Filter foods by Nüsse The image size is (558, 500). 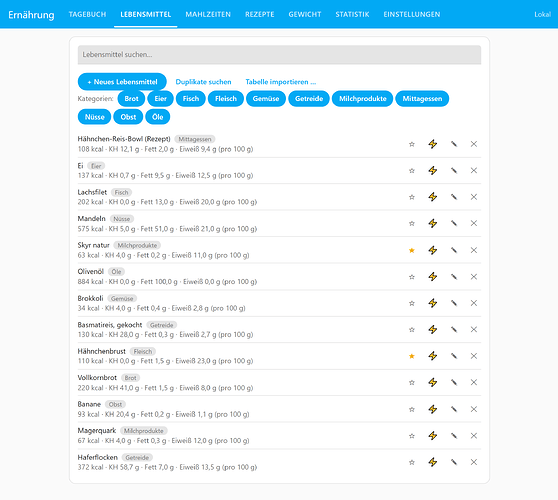pyautogui.click(x=94, y=117)
